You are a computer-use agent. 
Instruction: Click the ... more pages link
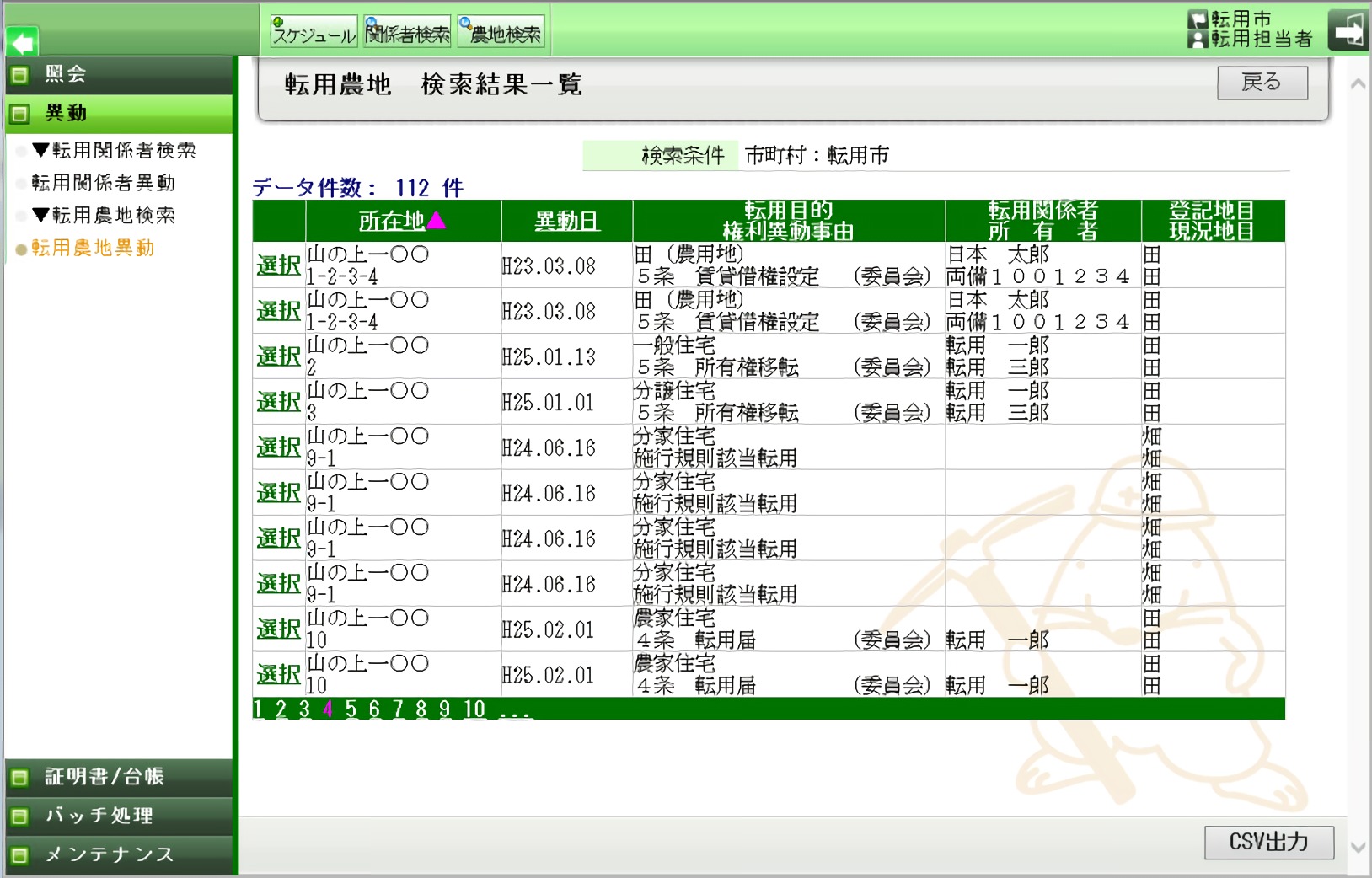tap(515, 709)
